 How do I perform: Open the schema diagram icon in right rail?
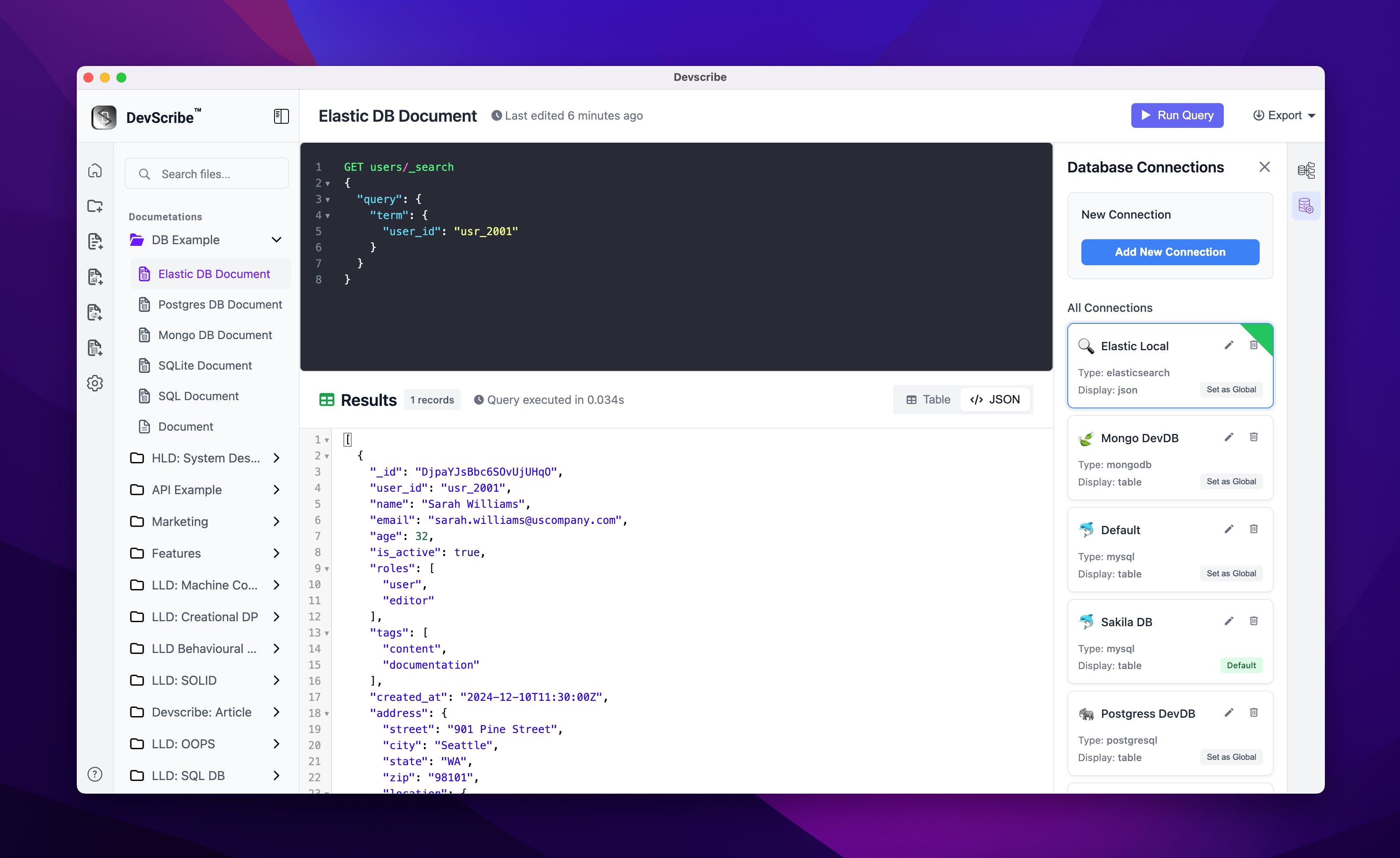coord(1305,170)
